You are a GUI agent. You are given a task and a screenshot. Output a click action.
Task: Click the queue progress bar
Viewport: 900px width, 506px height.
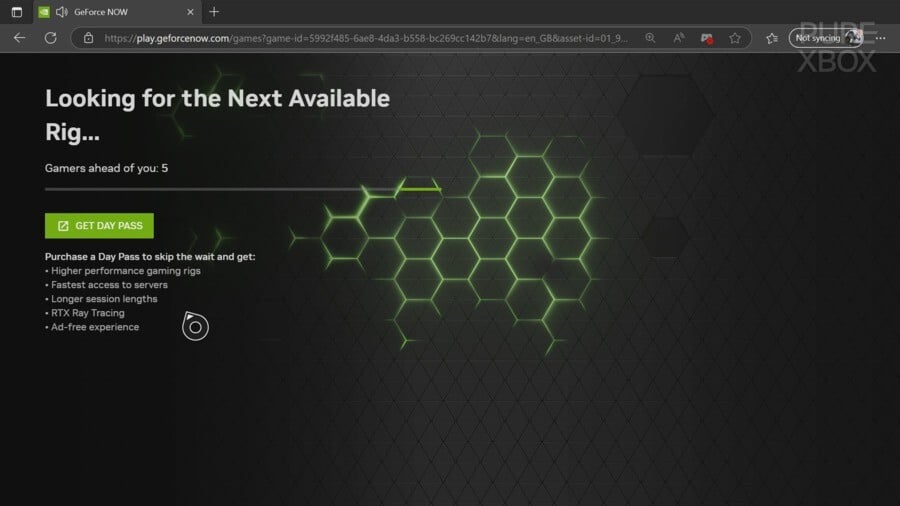(x=243, y=189)
